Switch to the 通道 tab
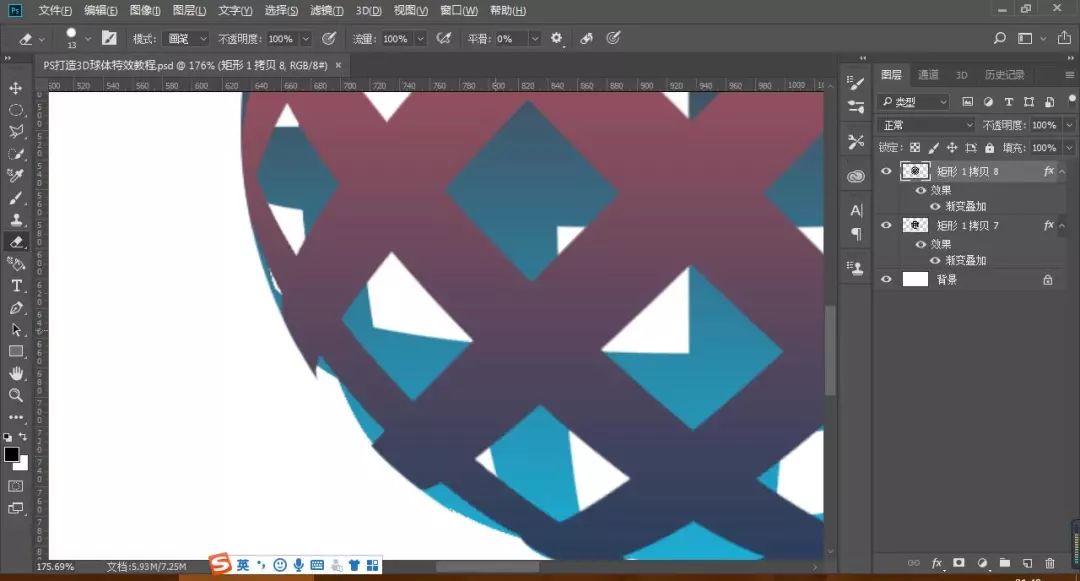The width and height of the screenshot is (1080, 581). point(928,74)
